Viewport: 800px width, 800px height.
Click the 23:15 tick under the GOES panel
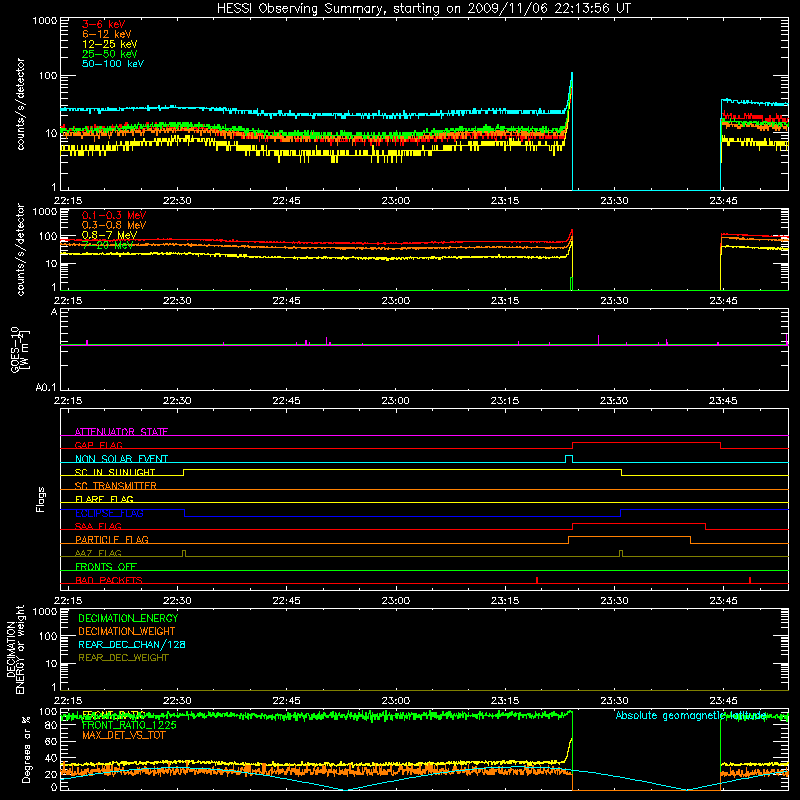505,401
